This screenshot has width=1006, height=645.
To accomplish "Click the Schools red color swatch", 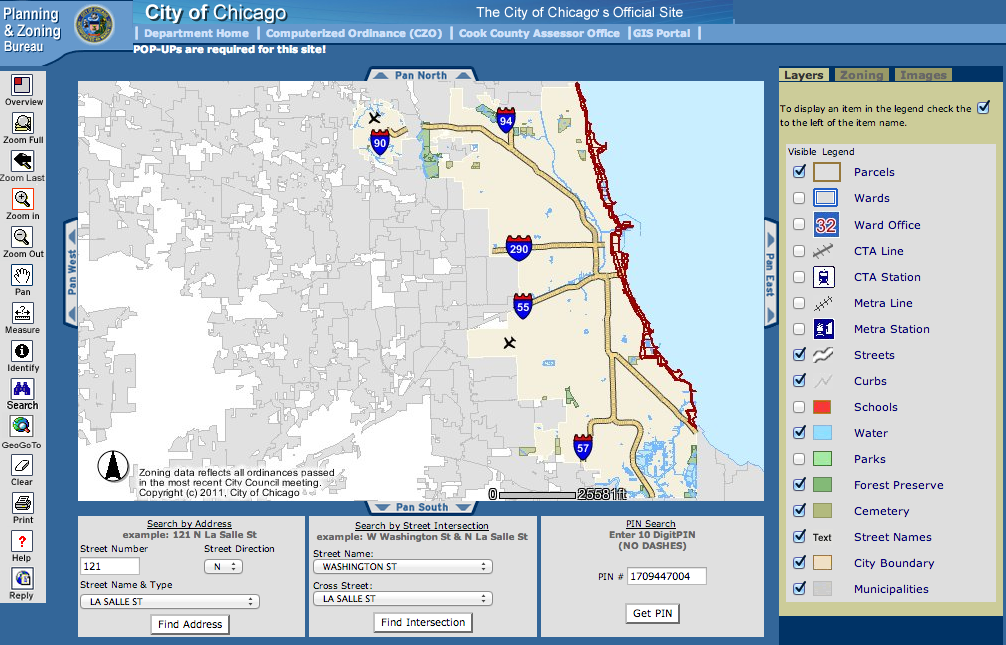I will click(x=822, y=407).
